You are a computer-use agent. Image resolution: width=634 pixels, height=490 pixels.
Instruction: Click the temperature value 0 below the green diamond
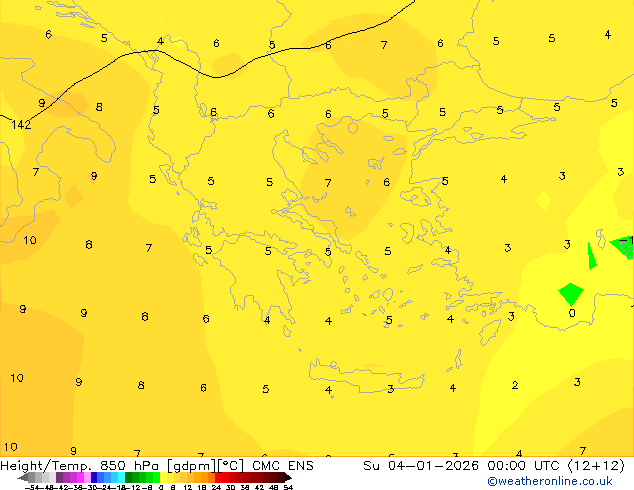tap(572, 313)
